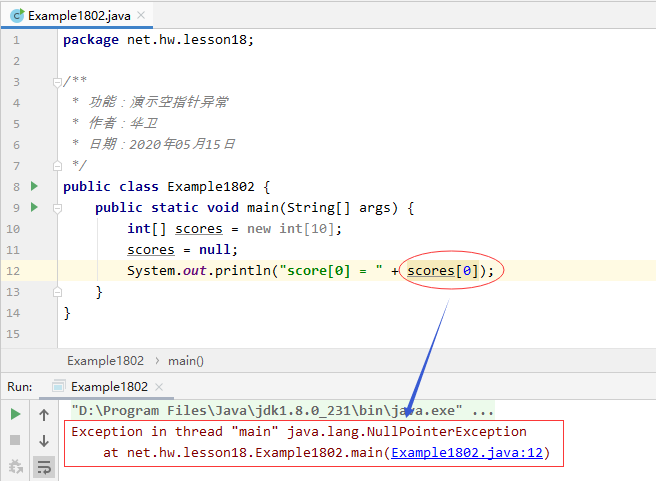This screenshot has height=481, width=656.
Task: Select the Example1802.java editor tab
Action: (x=77, y=16)
